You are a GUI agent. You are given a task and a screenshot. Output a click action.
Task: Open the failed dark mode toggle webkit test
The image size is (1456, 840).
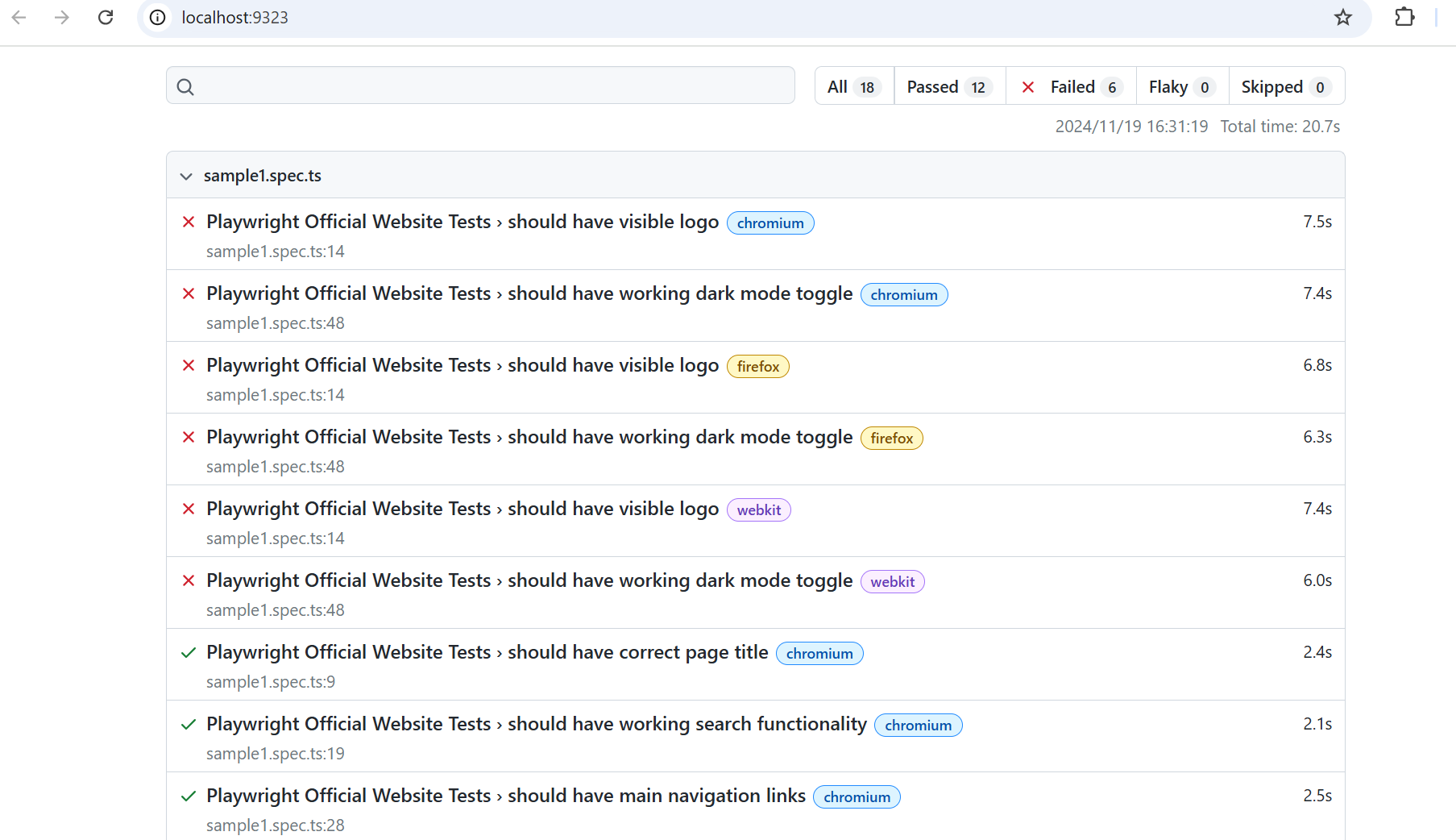click(529, 580)
